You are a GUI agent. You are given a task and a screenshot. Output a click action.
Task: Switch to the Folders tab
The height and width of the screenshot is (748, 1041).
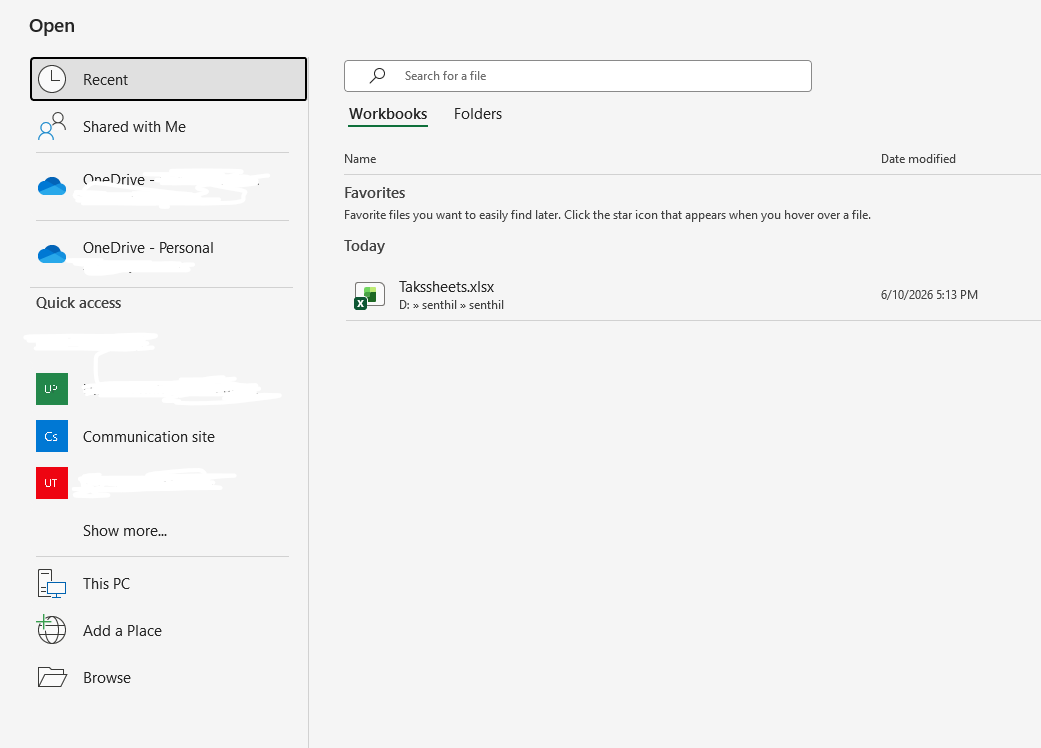(478, 114)
